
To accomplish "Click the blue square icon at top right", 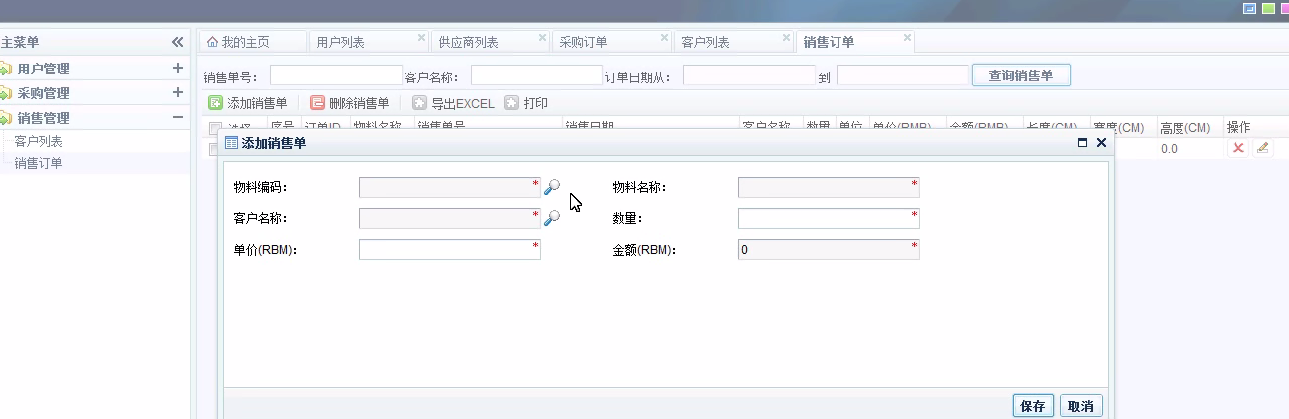I will pos(1249,8).
